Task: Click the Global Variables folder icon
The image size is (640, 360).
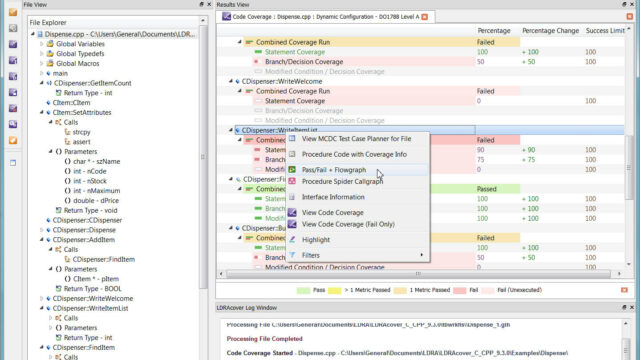Action: pyautogui.click(x=50, y=44)
